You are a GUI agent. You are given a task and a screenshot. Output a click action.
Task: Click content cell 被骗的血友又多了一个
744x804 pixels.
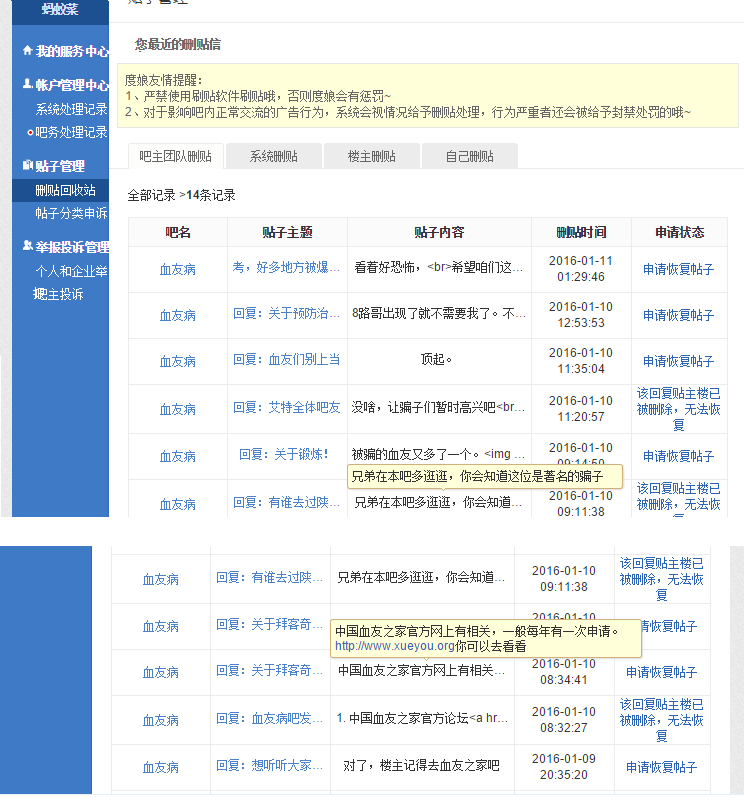click(438, 454)
